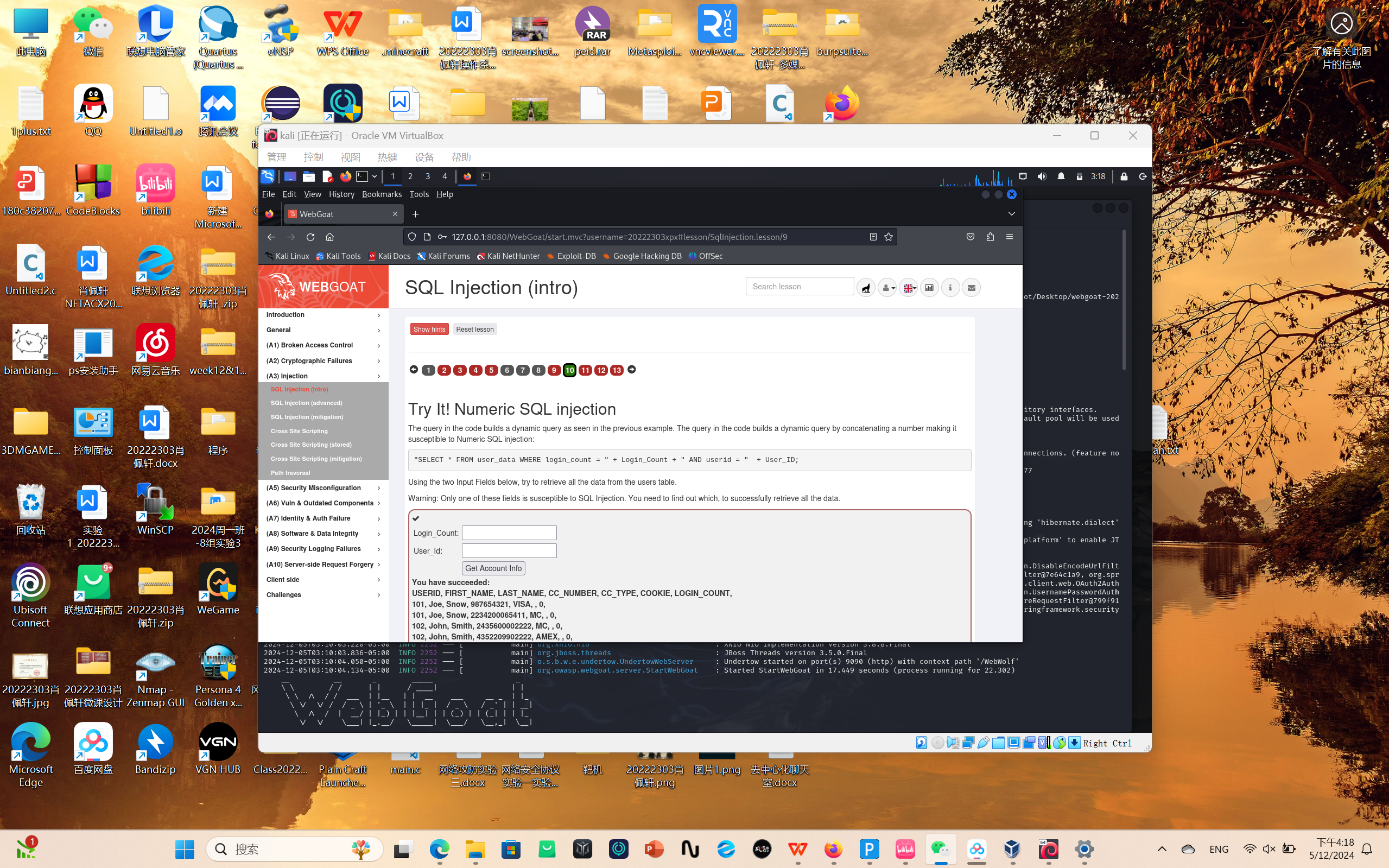Open Firefox extensions puzzle icon

click(990, 237)
